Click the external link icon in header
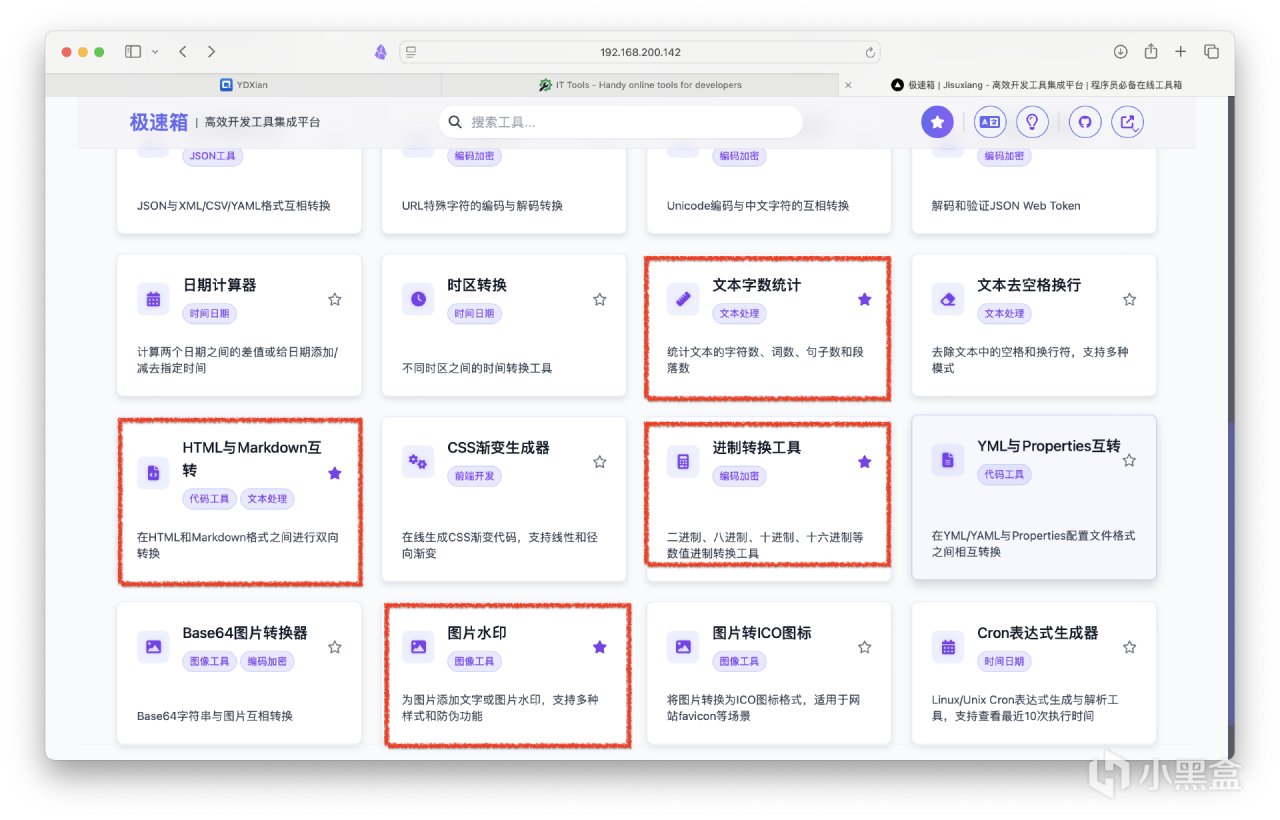Screen dimensions: 1280x820 click(x=1128, y=122)
